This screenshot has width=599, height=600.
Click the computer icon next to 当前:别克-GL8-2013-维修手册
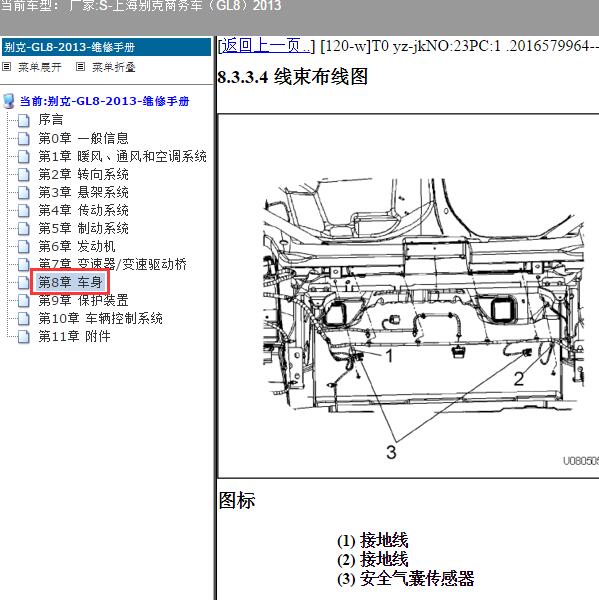click(x=9, y=101)
